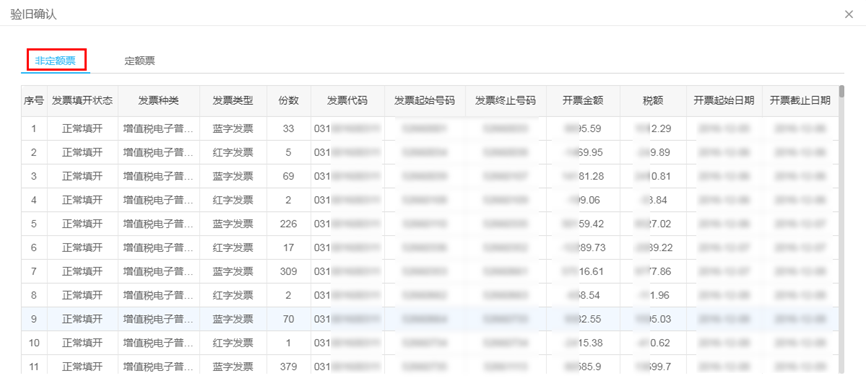Click the 开票金额 column header
The image size is (867, 392).
[x=583, y=101]
